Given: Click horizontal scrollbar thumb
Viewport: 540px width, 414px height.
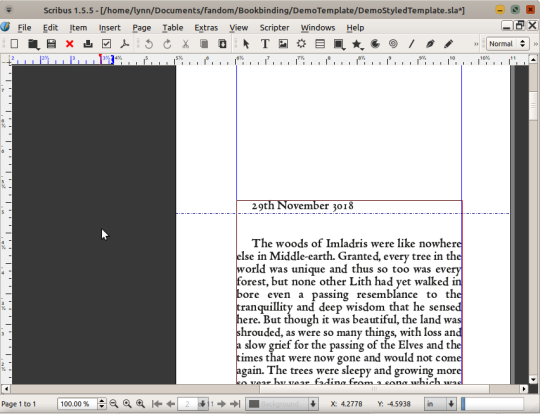Looking at the screenshot, I should point(374,389).
